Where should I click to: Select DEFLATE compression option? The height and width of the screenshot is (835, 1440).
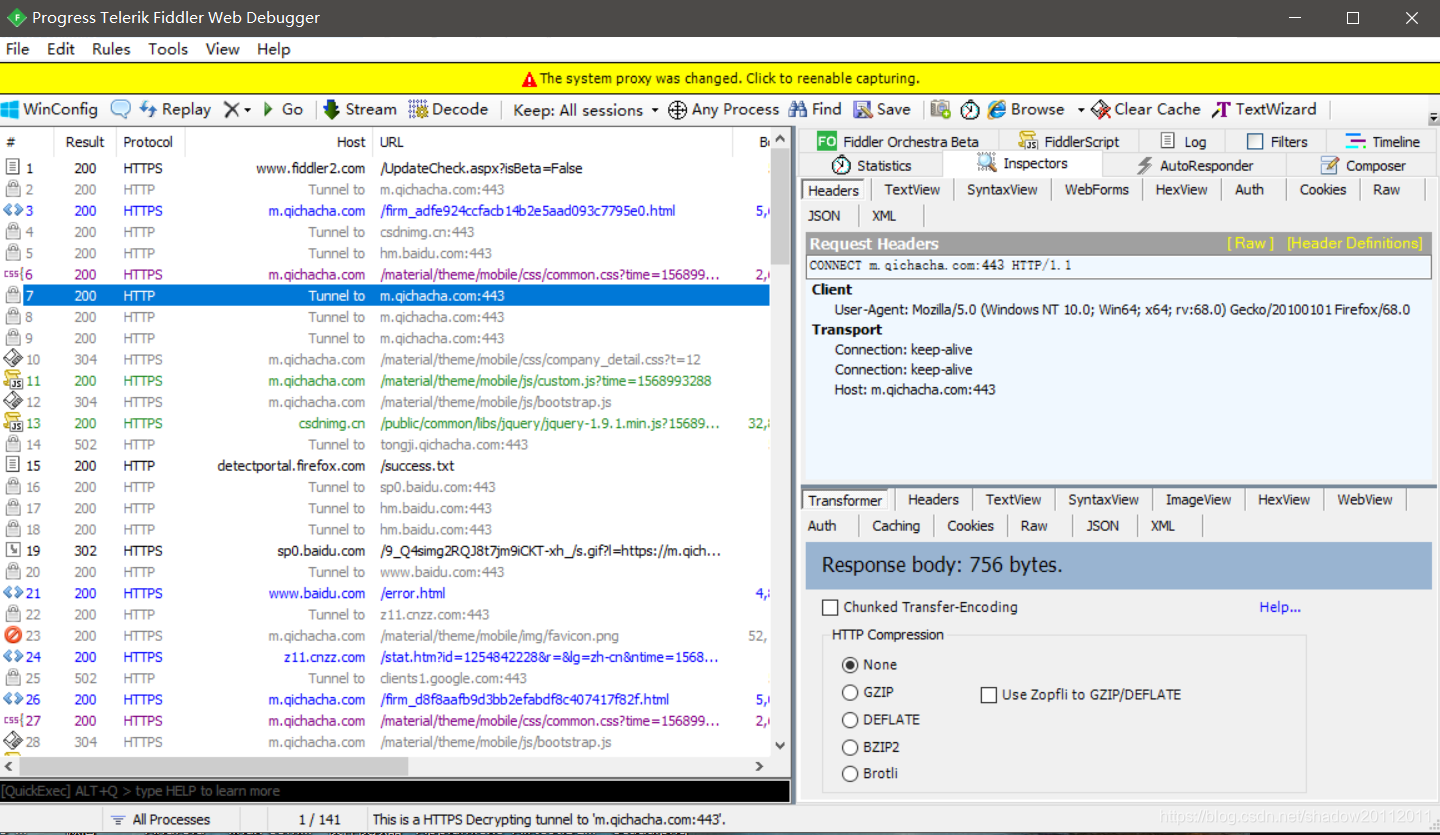point(850,719)
